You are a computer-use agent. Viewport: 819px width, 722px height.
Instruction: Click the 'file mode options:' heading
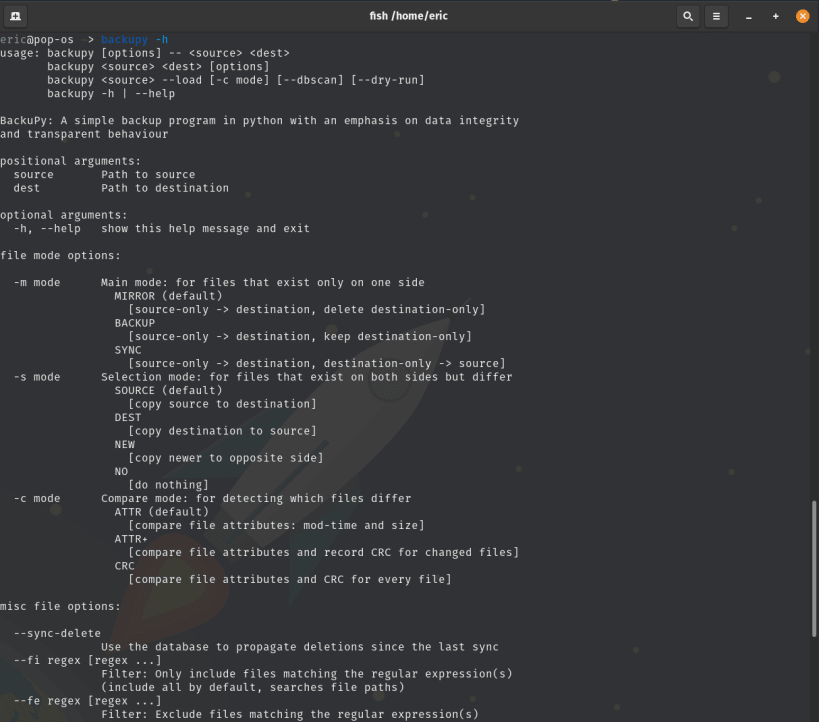(60, 256)
